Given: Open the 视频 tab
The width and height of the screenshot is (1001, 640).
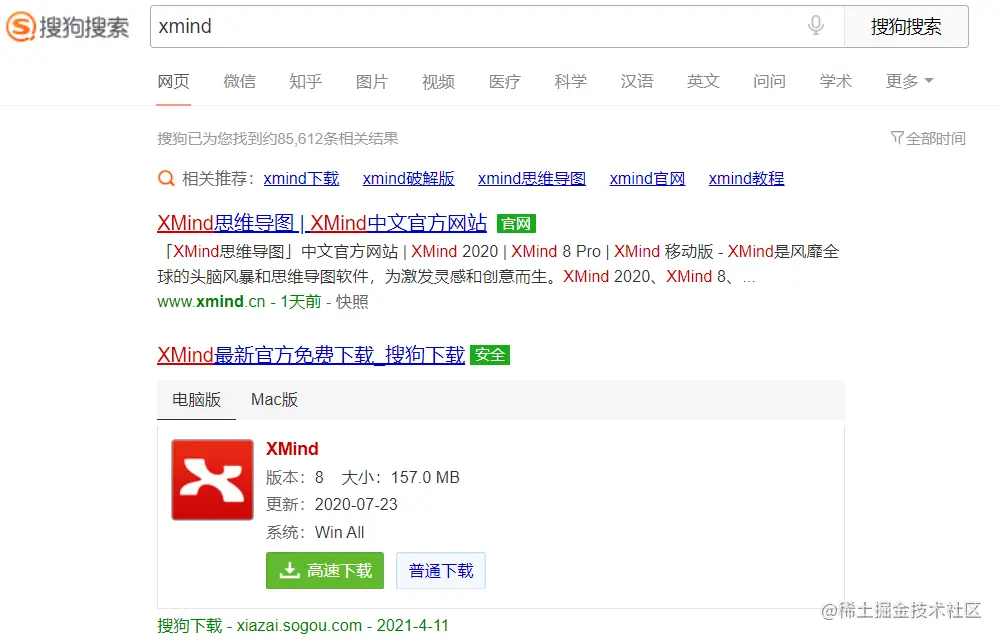Looking at the screenshot, I should [438, 81].
